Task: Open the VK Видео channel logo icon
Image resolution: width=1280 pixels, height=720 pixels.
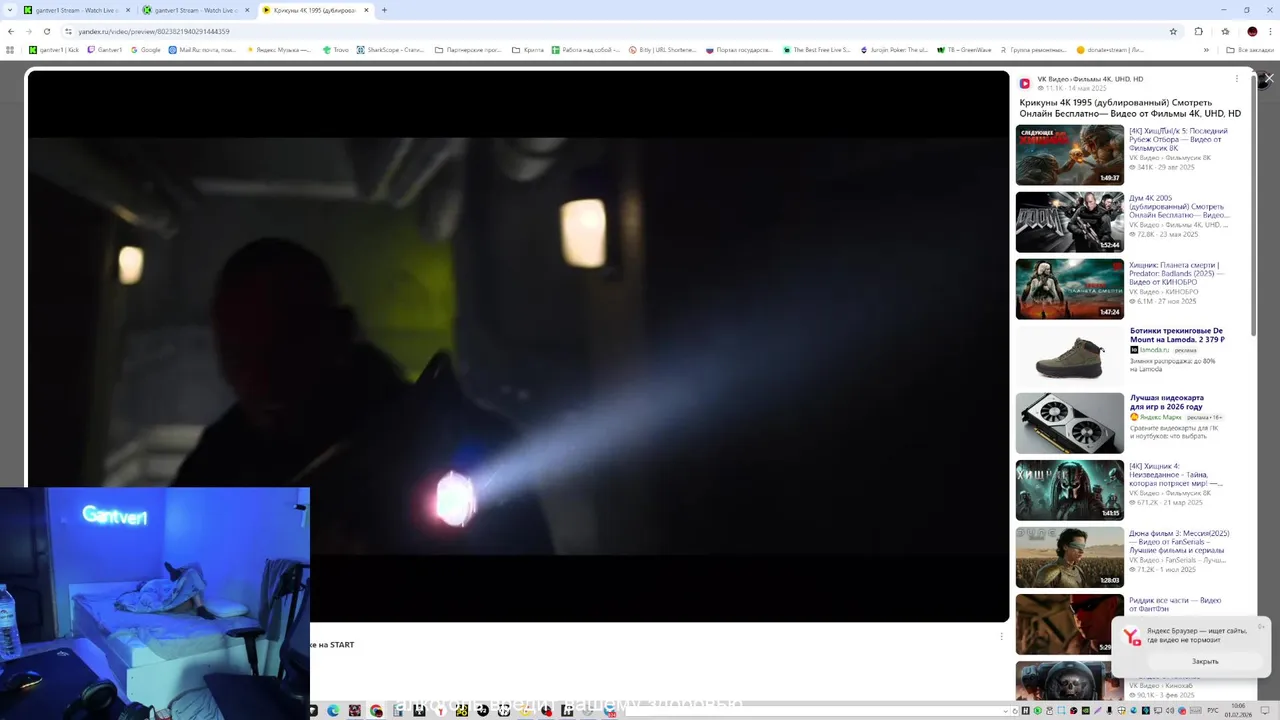Action: click(x=1025, y=84)
